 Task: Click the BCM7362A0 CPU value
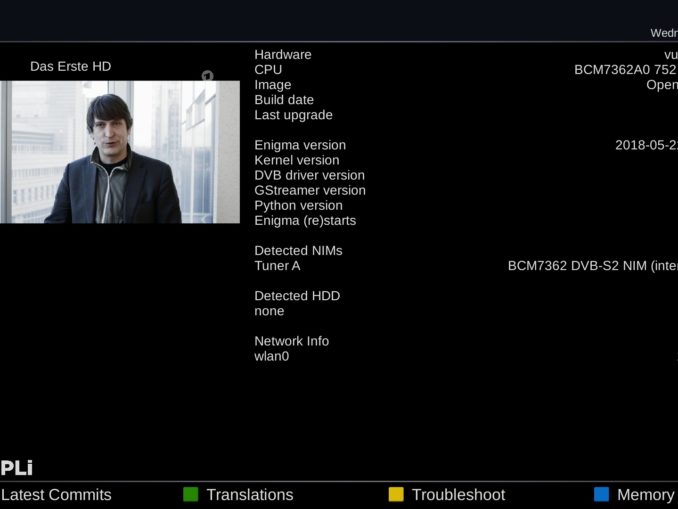(625, 70)
